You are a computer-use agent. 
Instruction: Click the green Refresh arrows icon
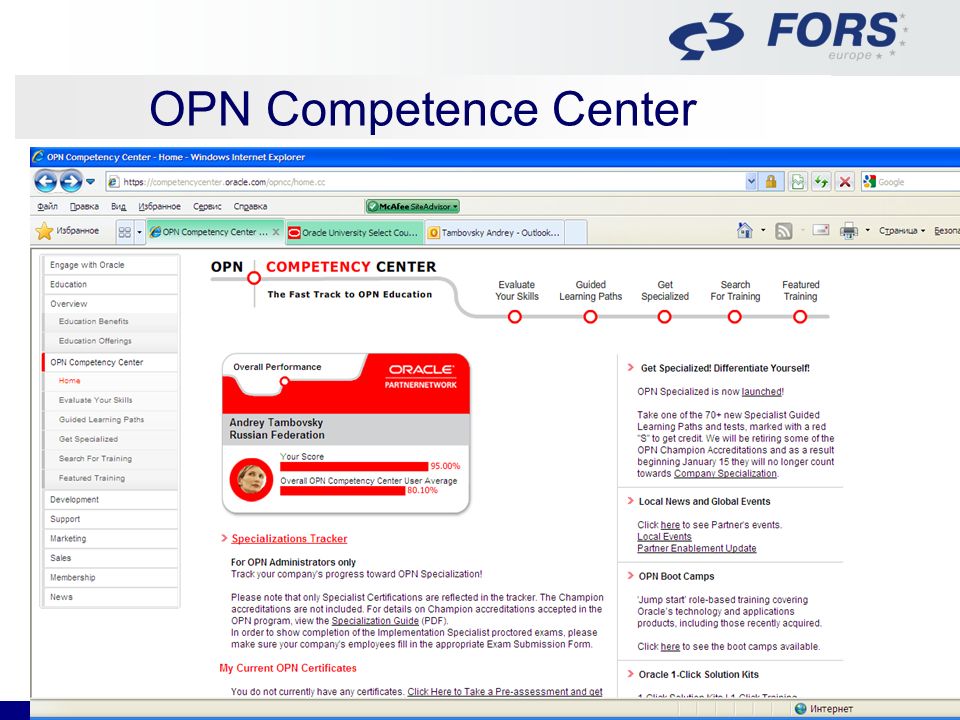coord(821,182)
